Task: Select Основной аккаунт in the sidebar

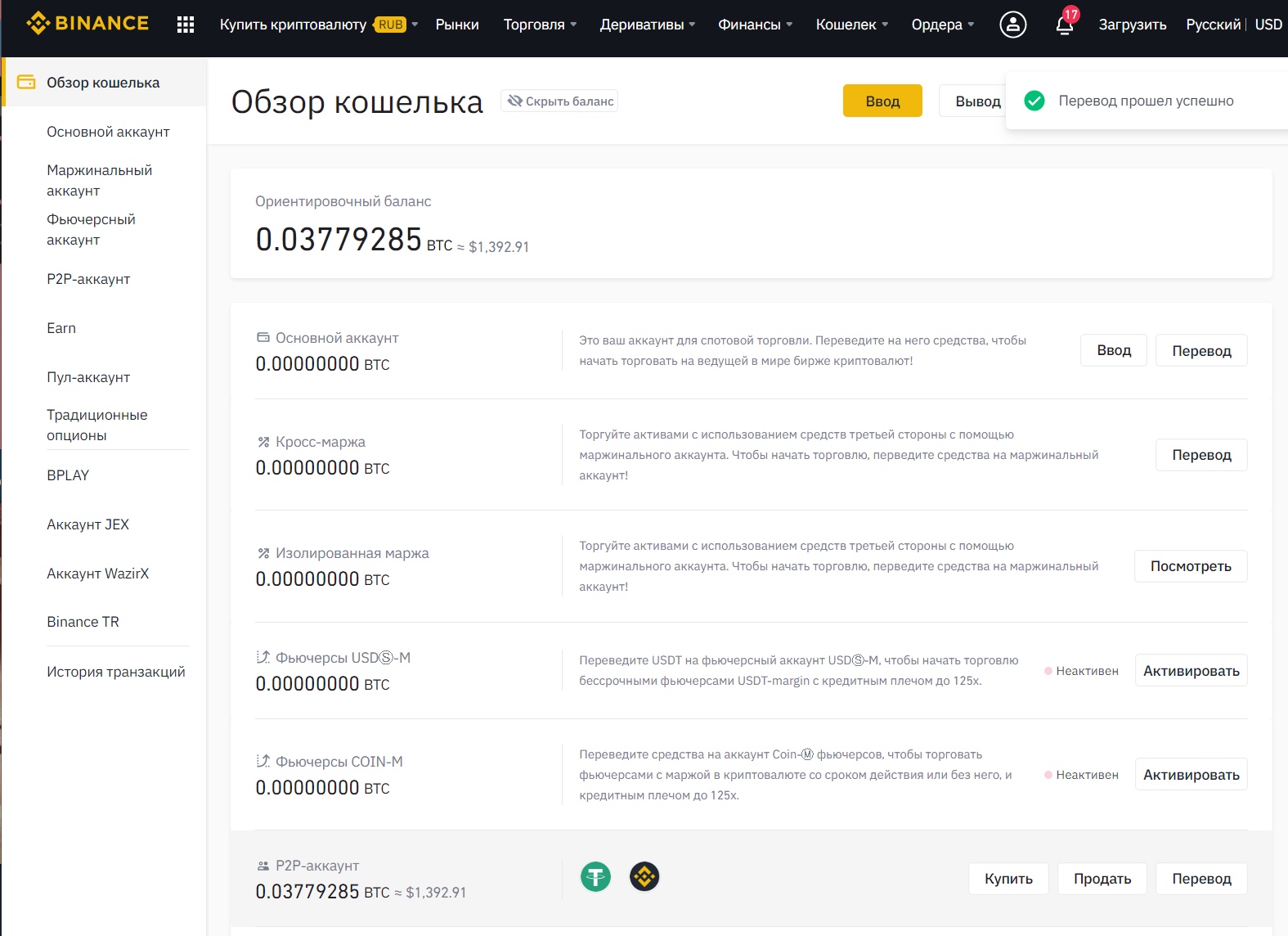Action: [x=108, y=132]
